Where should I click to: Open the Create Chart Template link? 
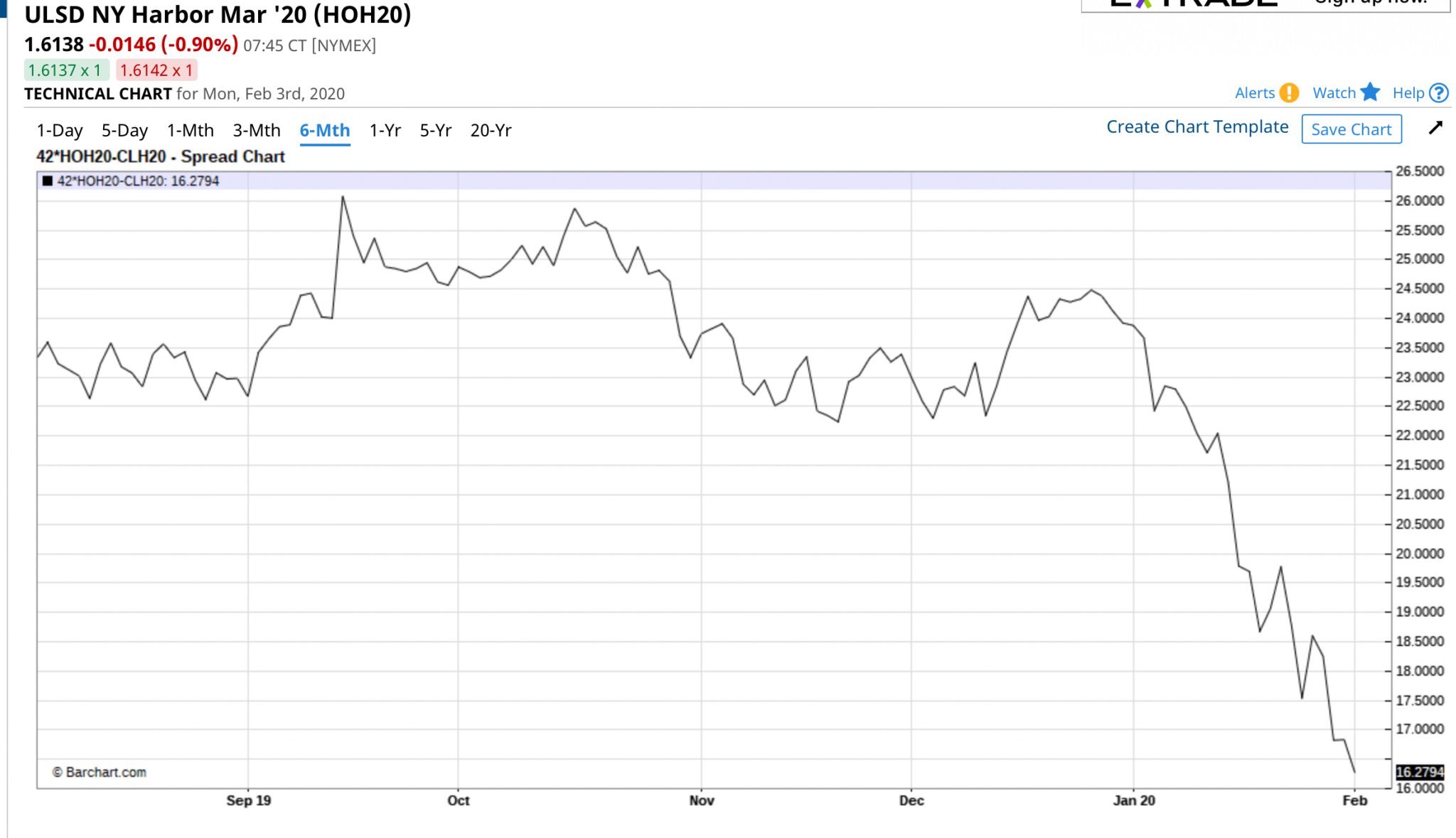pyautogui.click(x=1197, y=127)
